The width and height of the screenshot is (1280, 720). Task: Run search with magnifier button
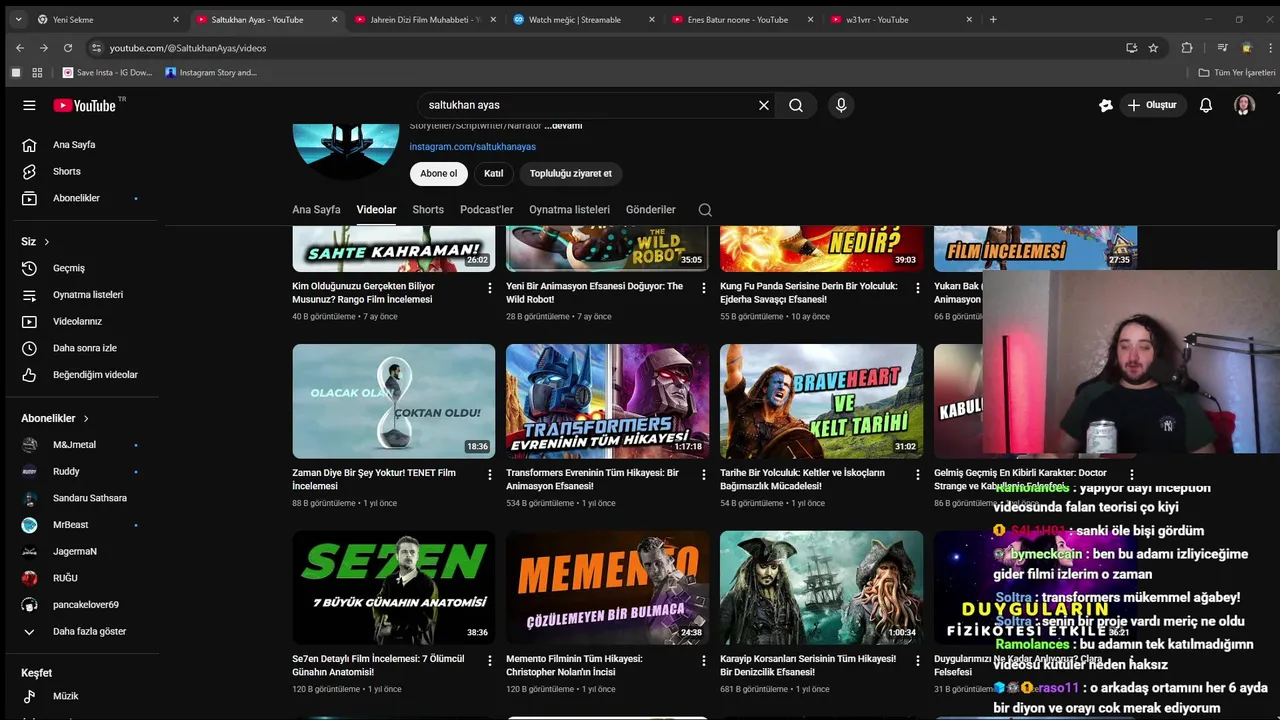796,105
